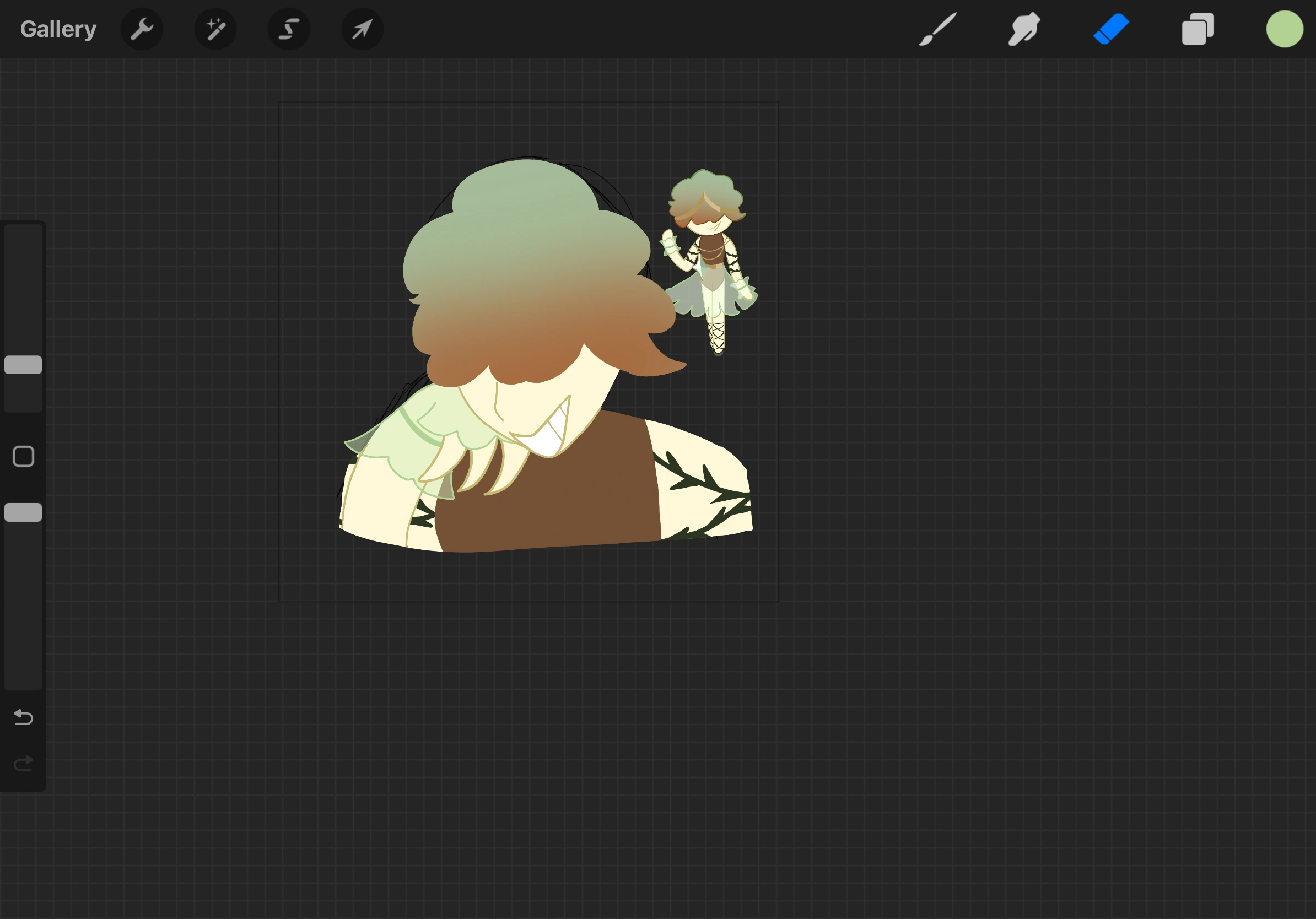
Task: Open the Adjustments magic wand menu
Action: [215, 29]
